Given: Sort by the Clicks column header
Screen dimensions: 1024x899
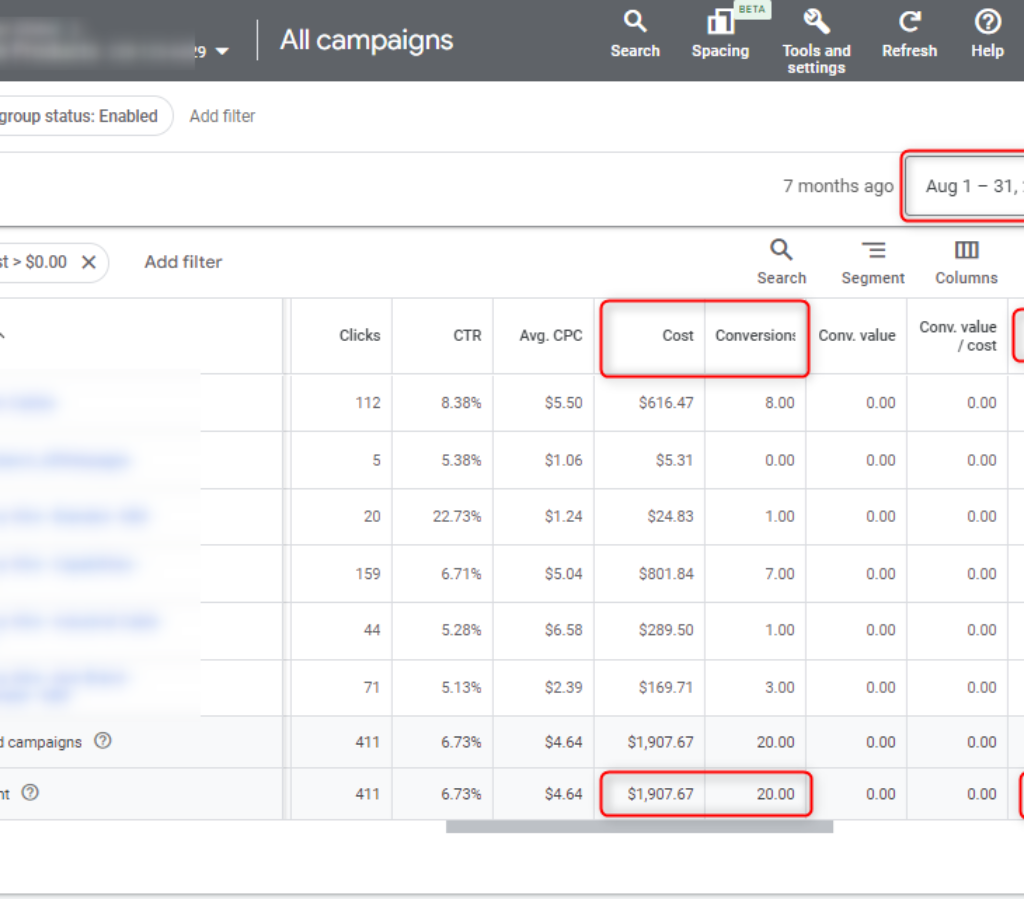Looking at the screenshot, I should click(x=359, y=336).
